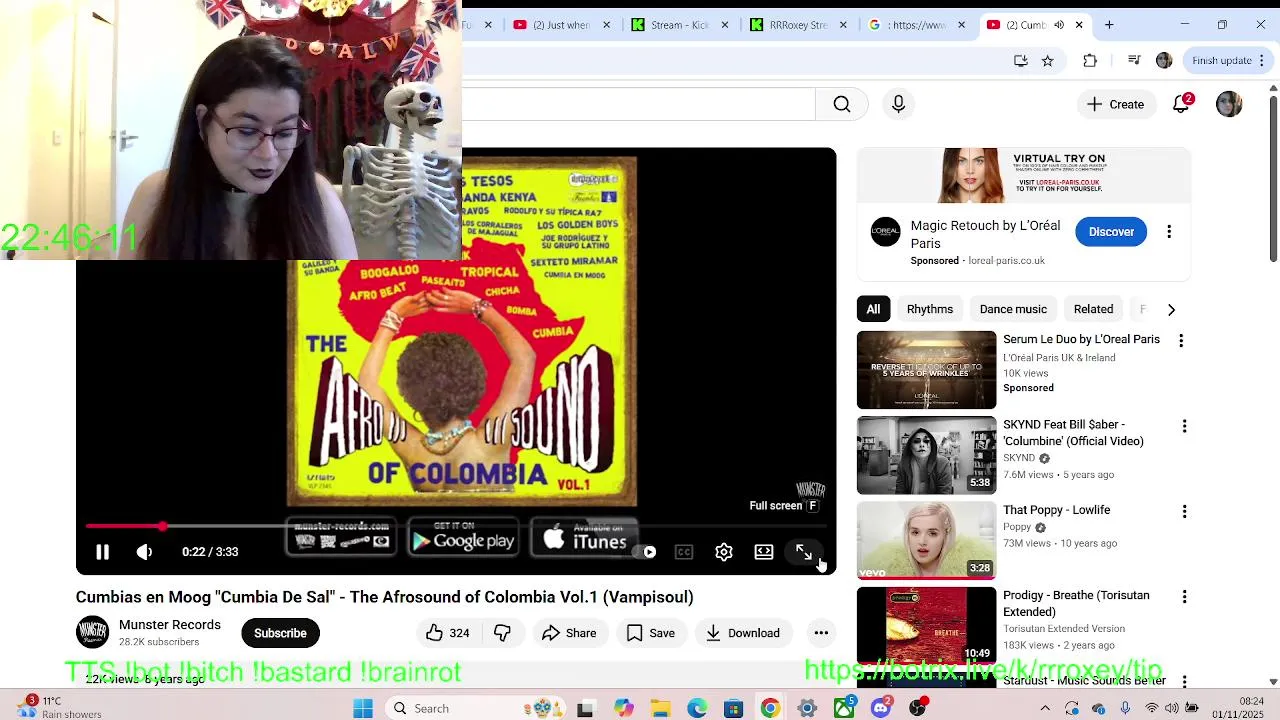Open YouTube account avatar menu

1229,104
